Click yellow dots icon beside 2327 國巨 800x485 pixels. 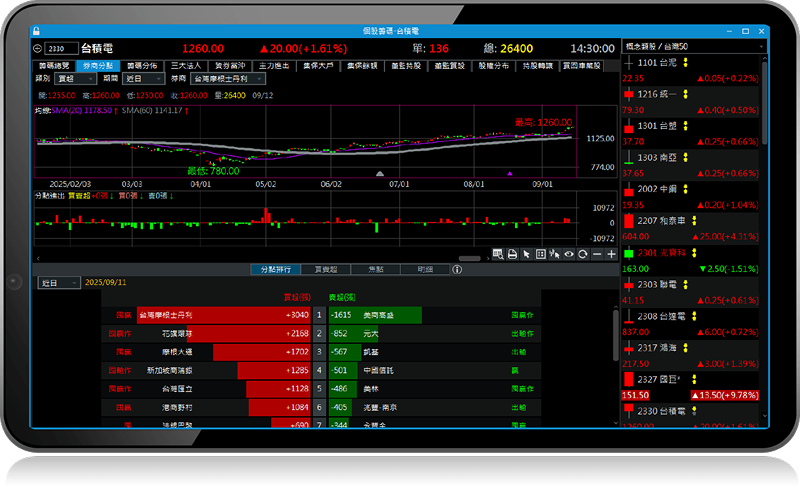tap(694, 379)
